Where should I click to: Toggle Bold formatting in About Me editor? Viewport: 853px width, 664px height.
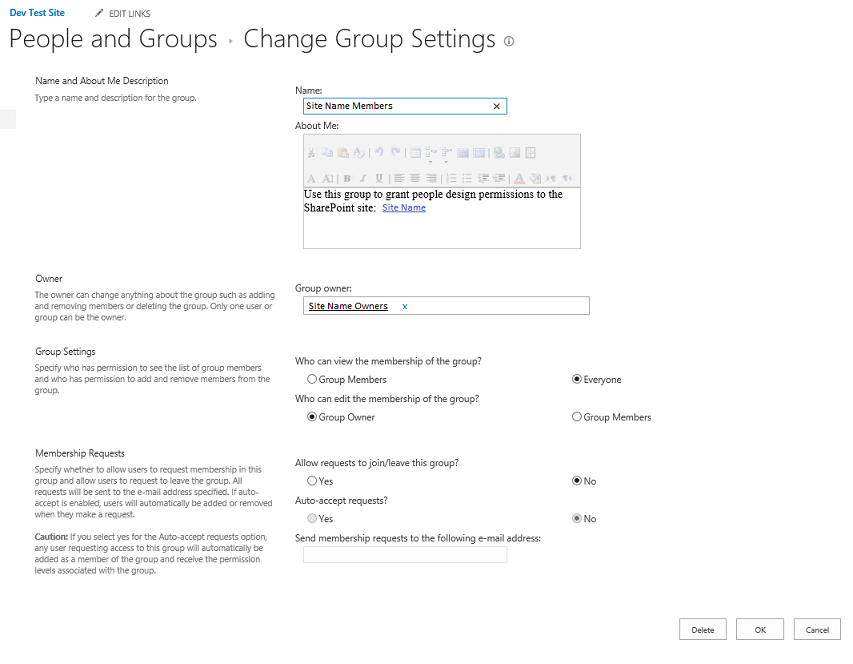point(347,178)
